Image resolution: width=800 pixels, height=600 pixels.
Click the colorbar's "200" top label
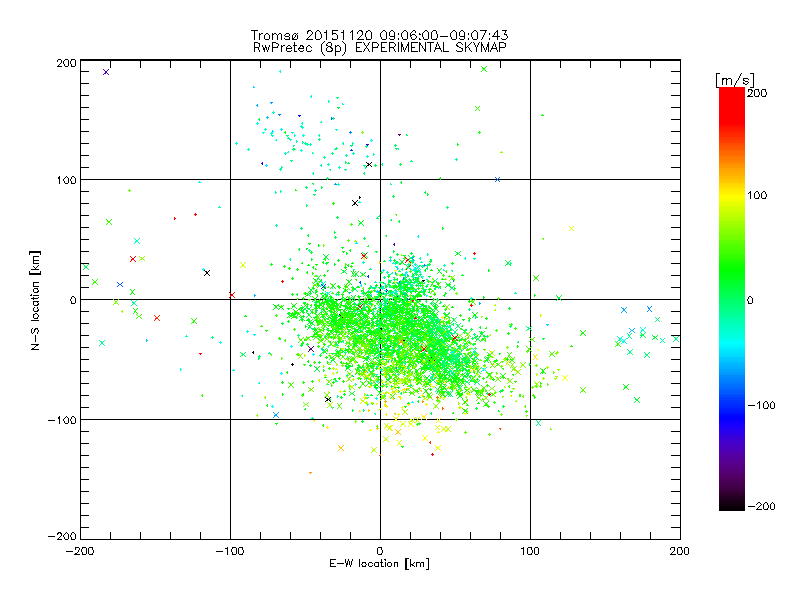pos(757,93)
